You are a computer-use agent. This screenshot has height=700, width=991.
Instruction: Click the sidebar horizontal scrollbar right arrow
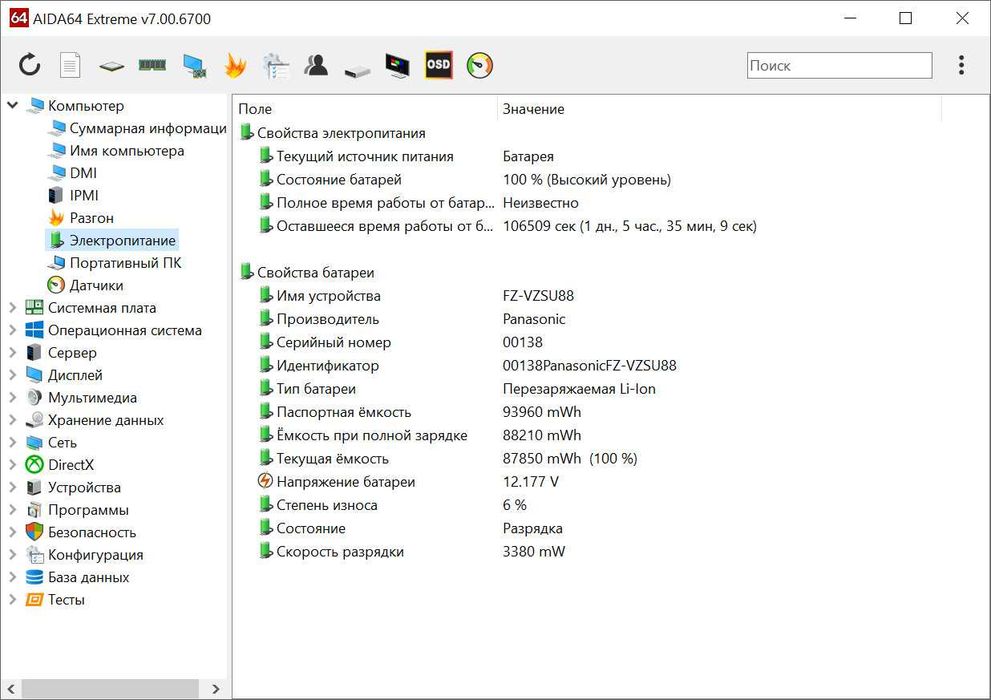(x=216, y=689)
